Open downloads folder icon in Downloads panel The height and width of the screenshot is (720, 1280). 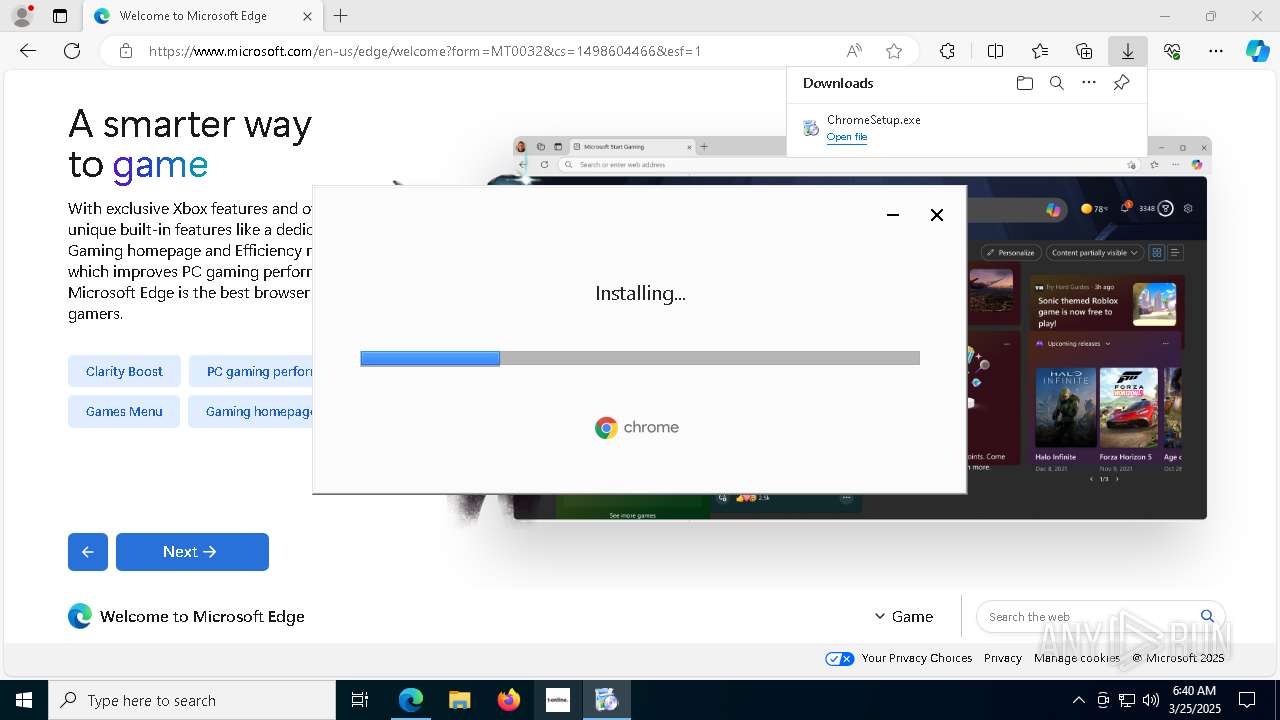1024,83
